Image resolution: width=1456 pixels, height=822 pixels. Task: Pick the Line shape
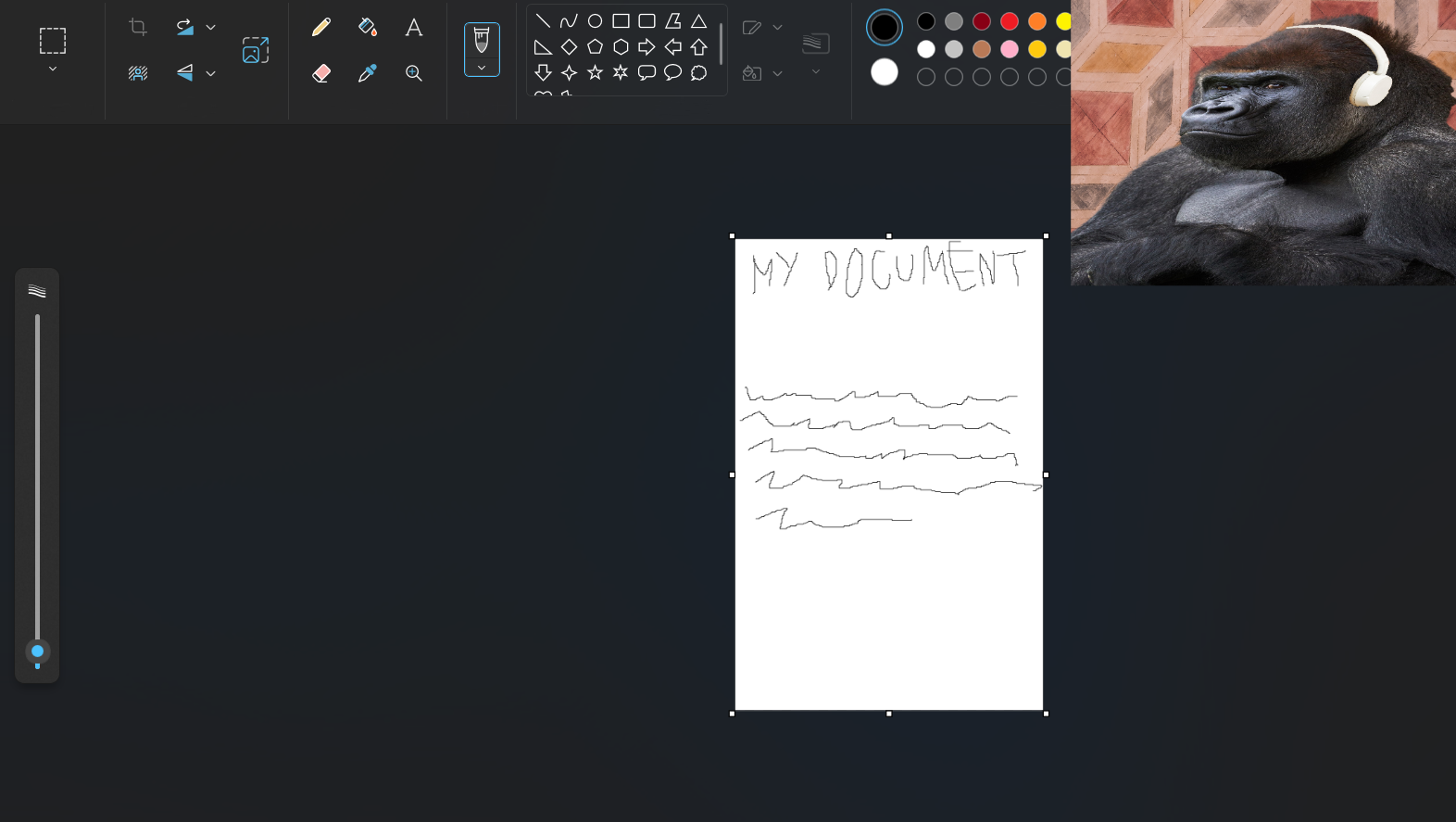544,20
